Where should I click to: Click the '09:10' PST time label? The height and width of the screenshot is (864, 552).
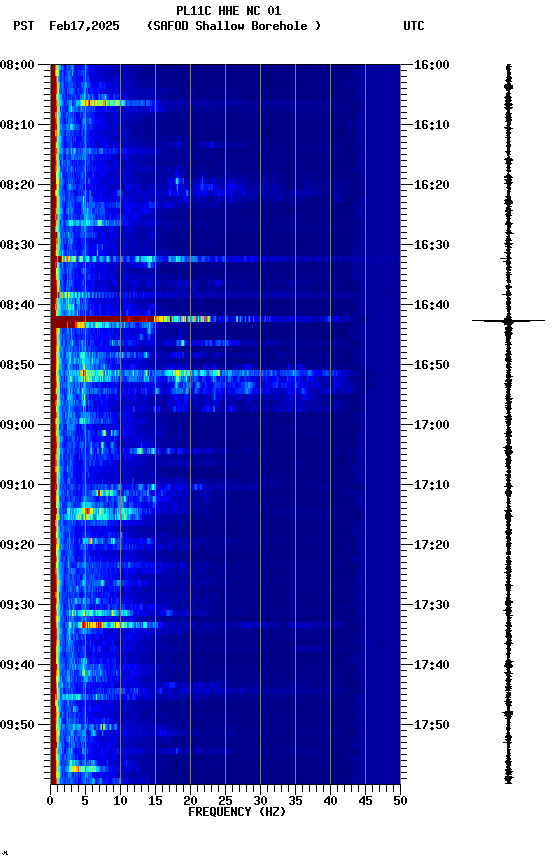[x=17, y=485]
